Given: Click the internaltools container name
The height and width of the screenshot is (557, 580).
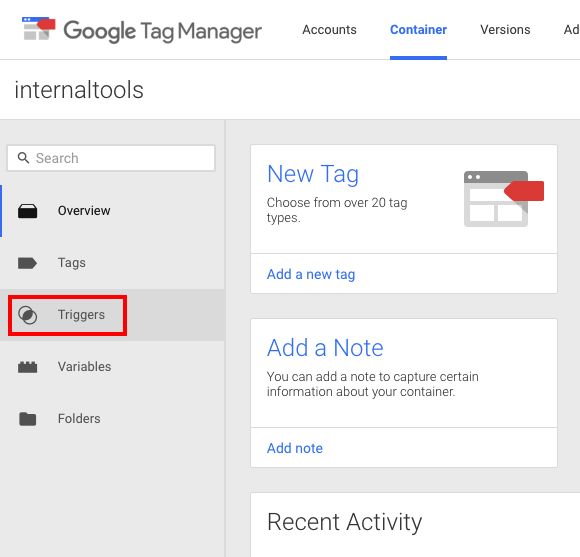Looking at the screenshot, I should [x=79, y=90].
